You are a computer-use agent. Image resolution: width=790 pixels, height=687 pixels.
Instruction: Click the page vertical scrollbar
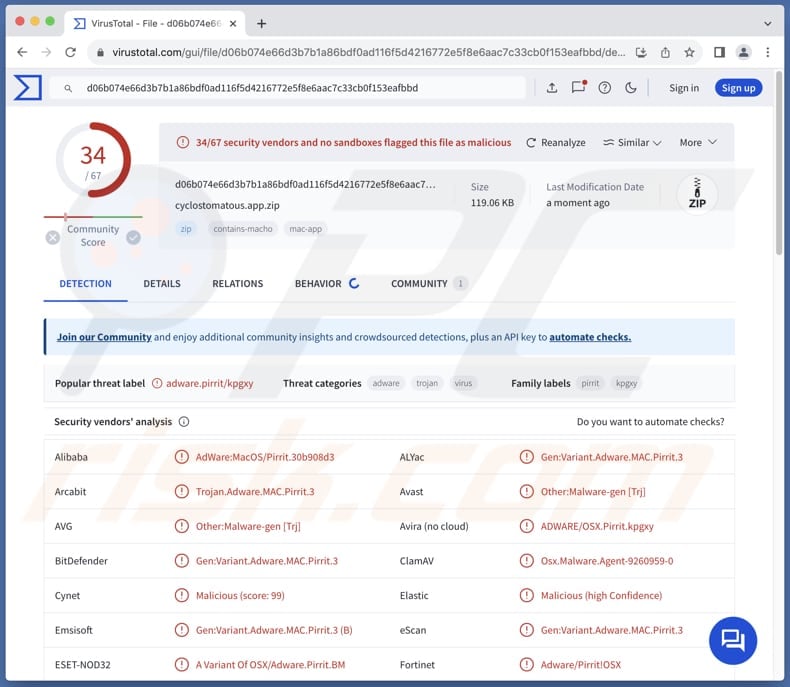tap(779, 163)
